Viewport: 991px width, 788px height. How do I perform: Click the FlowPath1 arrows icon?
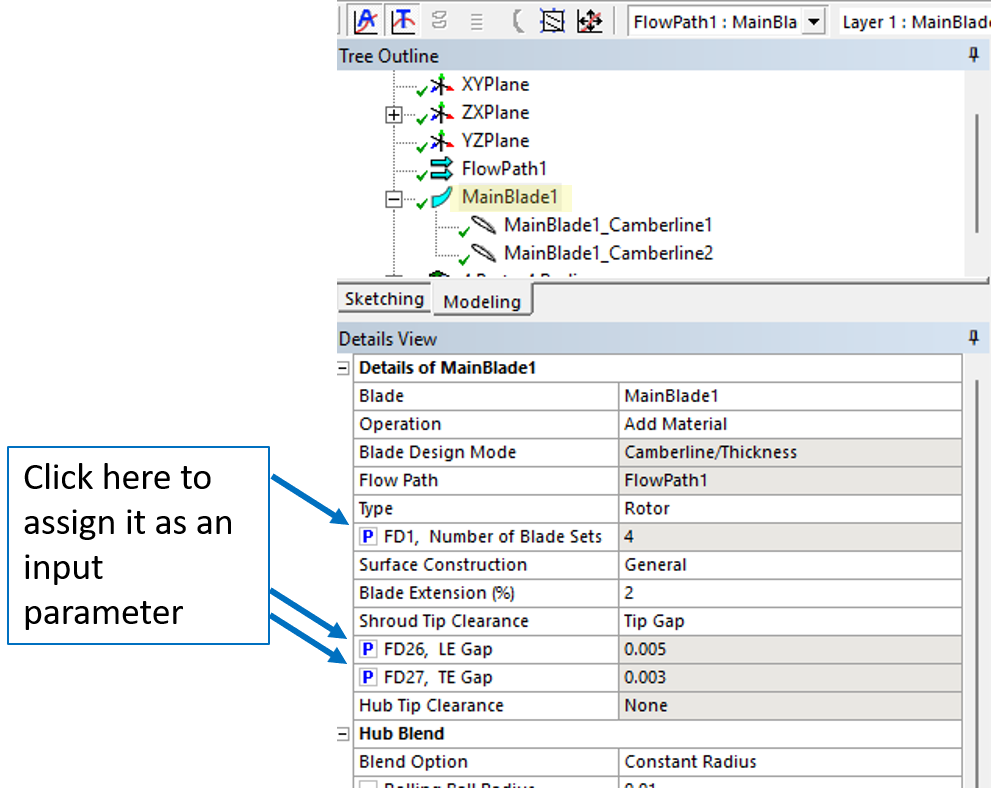(x=441, y=169)
